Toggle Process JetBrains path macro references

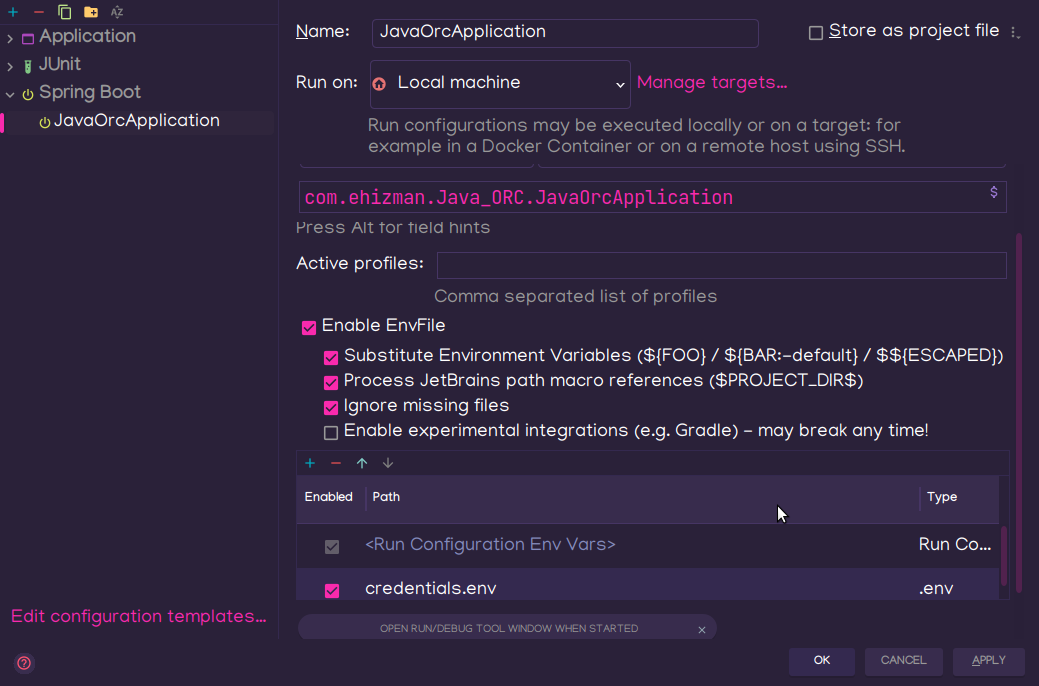[331, 382]
